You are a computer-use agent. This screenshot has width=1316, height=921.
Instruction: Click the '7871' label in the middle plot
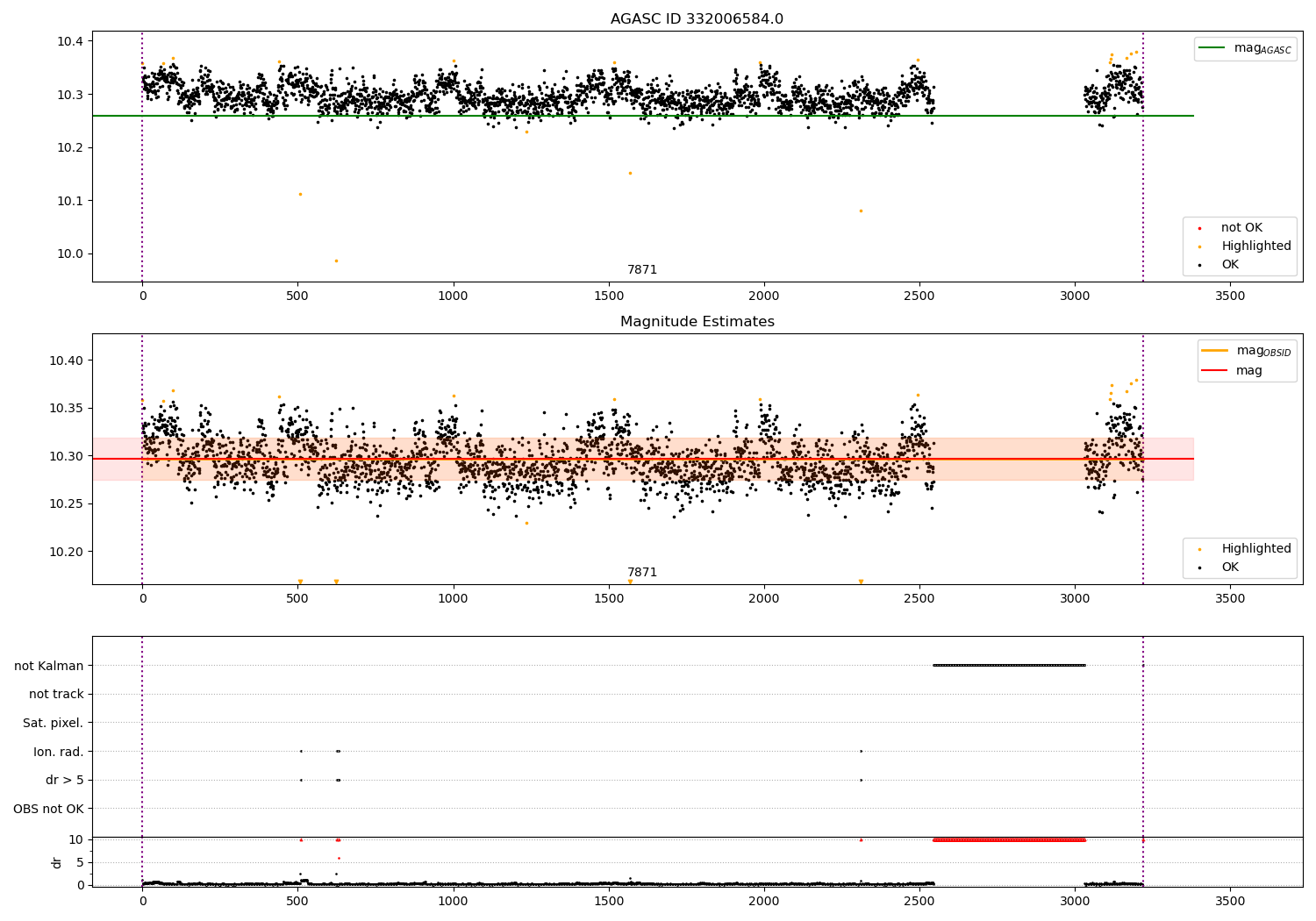point(642,573)
